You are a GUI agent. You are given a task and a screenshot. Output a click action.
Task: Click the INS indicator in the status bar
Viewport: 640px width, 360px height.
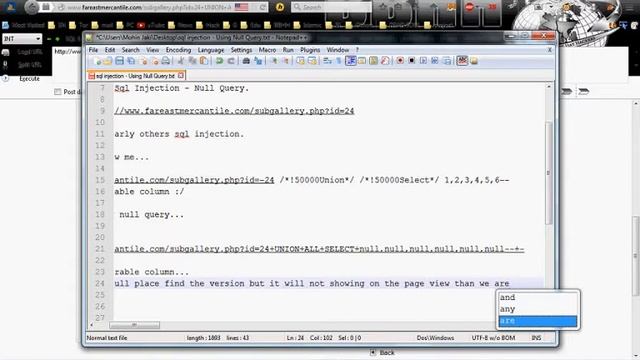pos(536,338)
